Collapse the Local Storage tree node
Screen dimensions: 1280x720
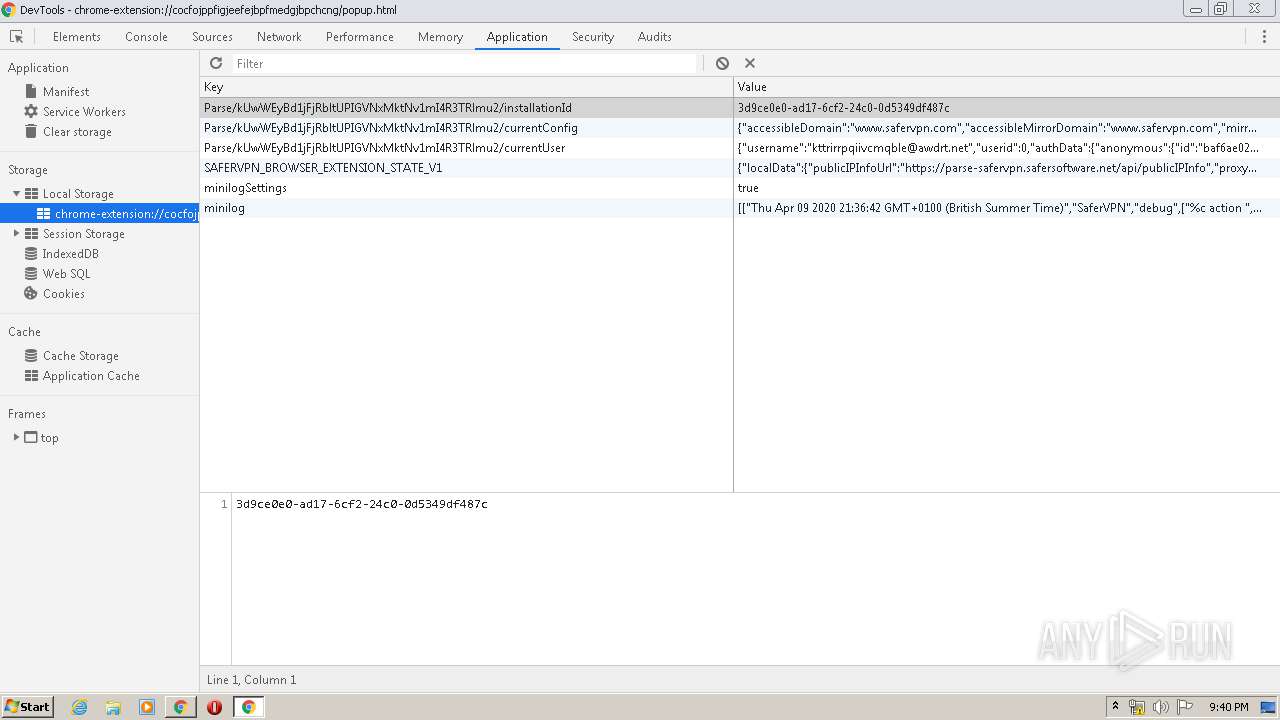pos(17,193)
